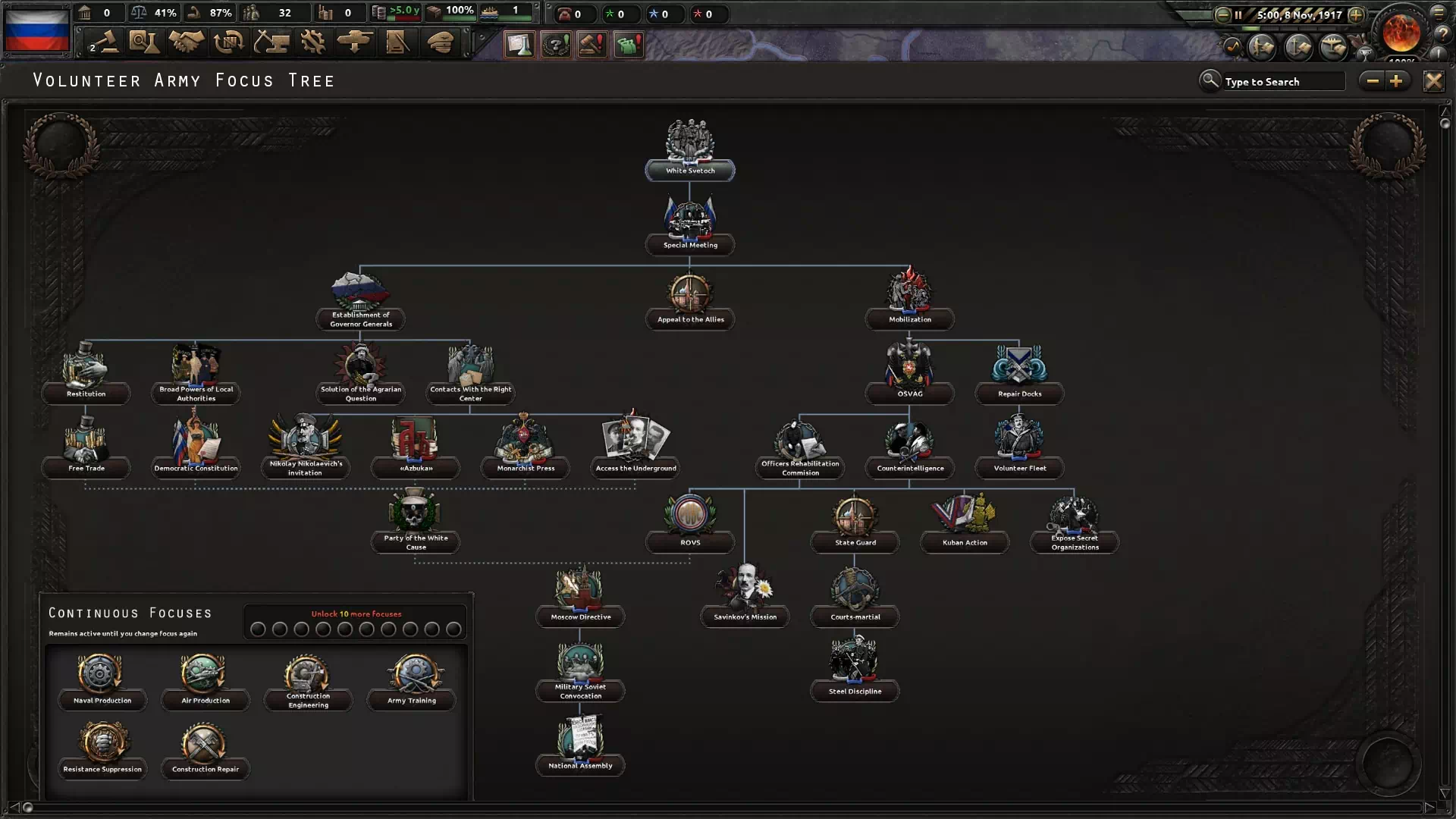Toggle the game pause button

[x=1238, y=14]
